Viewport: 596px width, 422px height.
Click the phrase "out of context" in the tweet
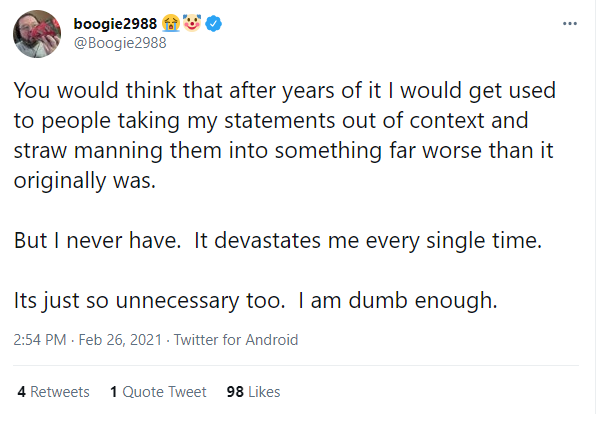pyautogui.click(x=413, y=121)
